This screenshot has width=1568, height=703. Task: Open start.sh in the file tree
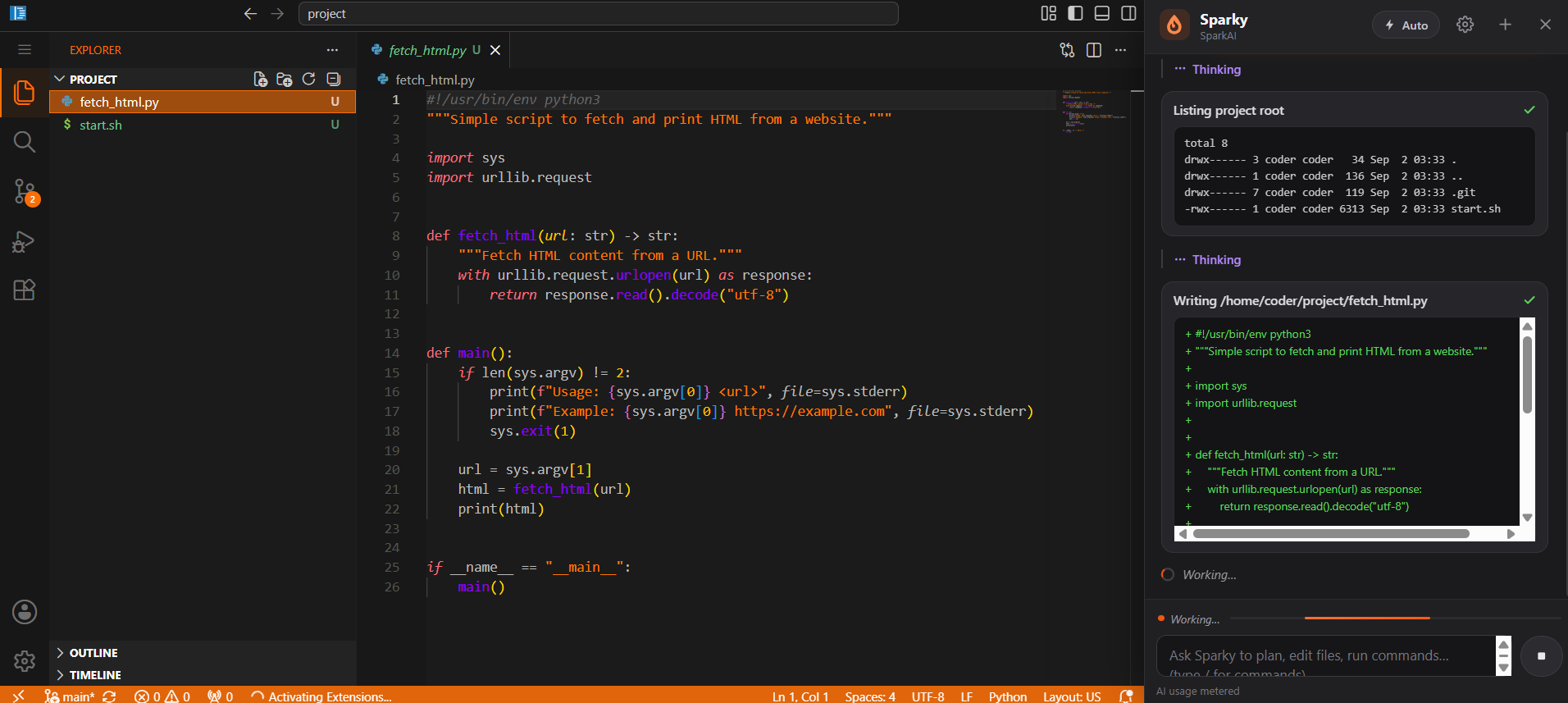(x=203, y=125)
